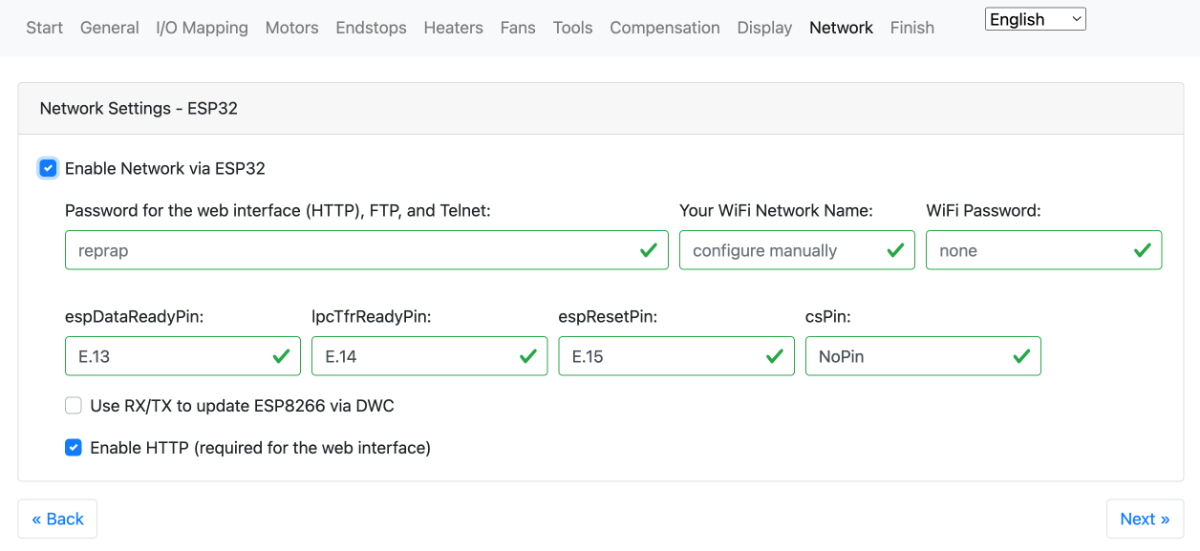Select the I/O Mapping tab
The width and height of the screenshot is (1200, 551).
[x=202, y=28]
